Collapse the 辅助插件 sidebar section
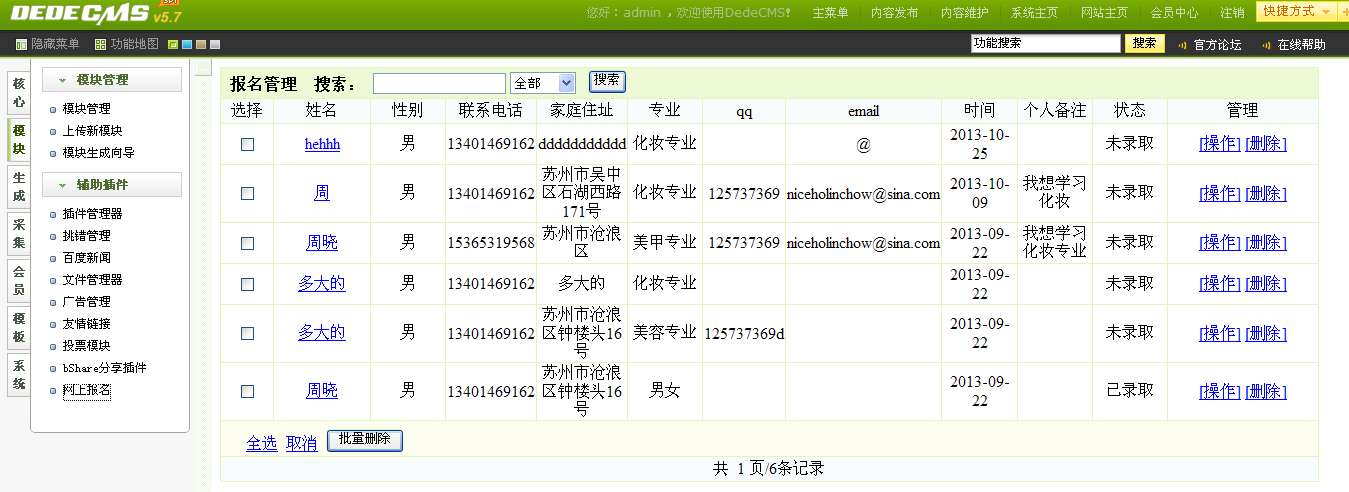1349x492 pixels. [x=62, y=185]
